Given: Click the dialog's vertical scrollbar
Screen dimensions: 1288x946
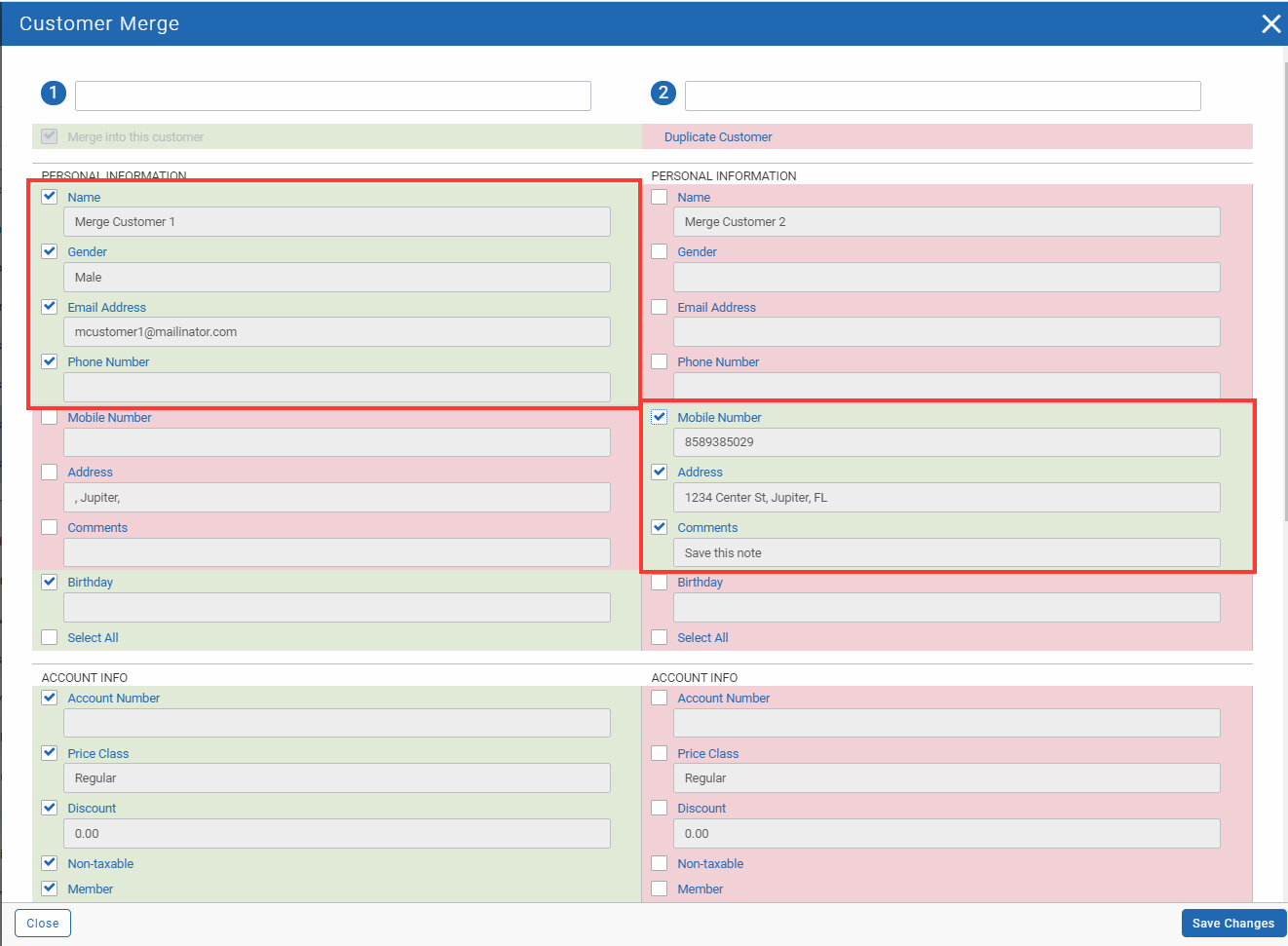Looking at the screenshot, I should (1284, 292).
